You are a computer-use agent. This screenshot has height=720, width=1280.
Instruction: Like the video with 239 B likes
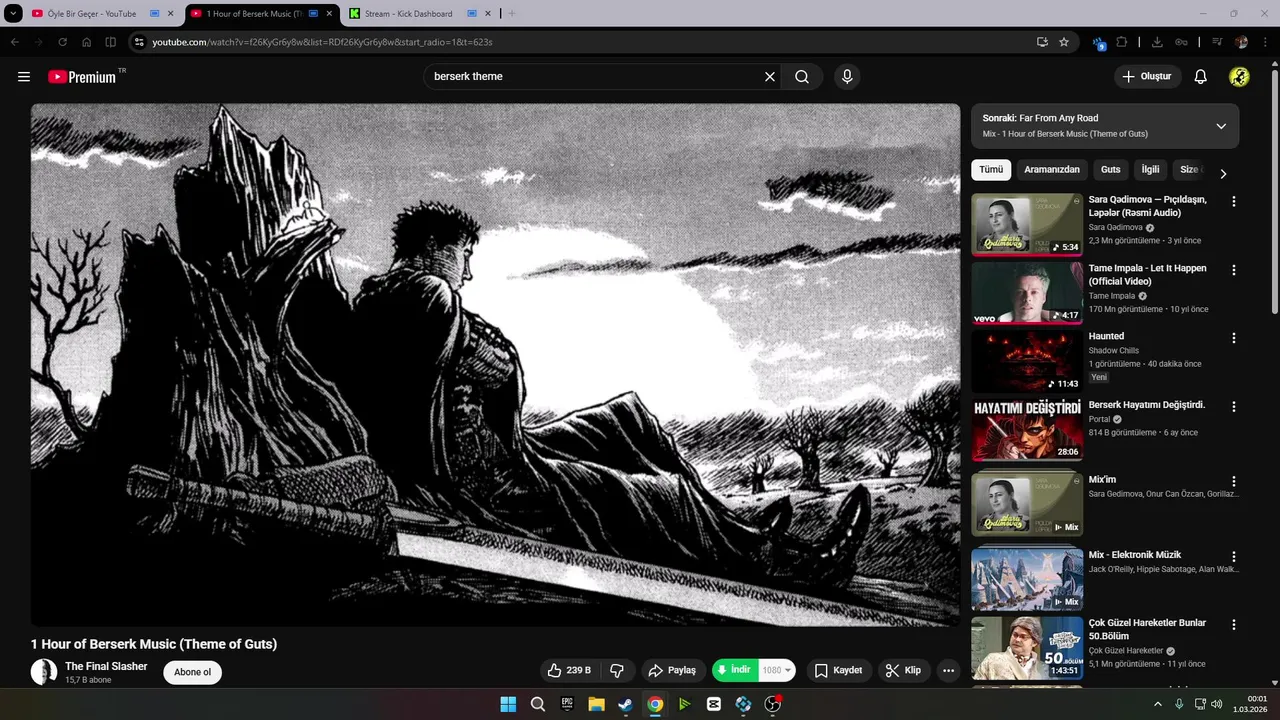[x=569, y=670]
